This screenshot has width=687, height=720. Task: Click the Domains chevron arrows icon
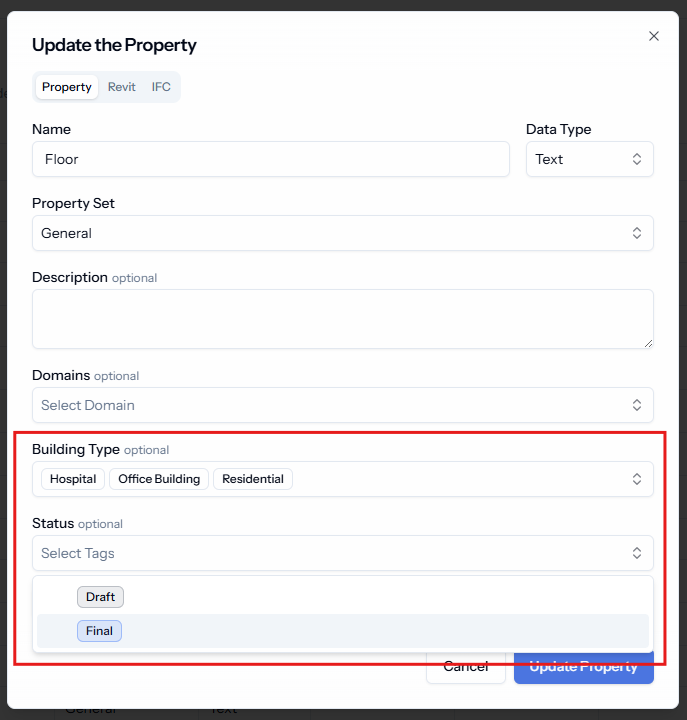[636, 405]
